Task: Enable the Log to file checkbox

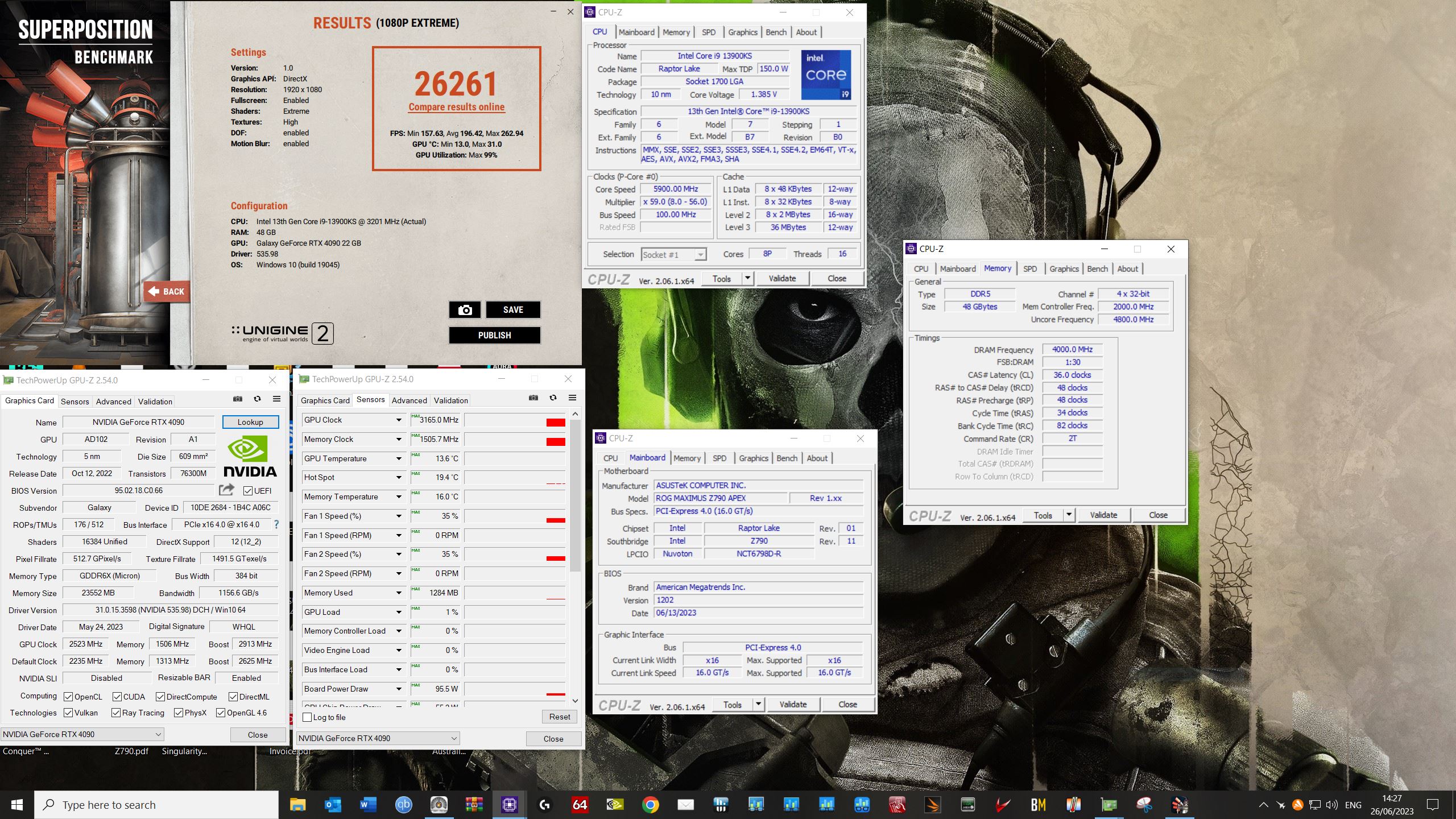Action: (x=307, y=717)
